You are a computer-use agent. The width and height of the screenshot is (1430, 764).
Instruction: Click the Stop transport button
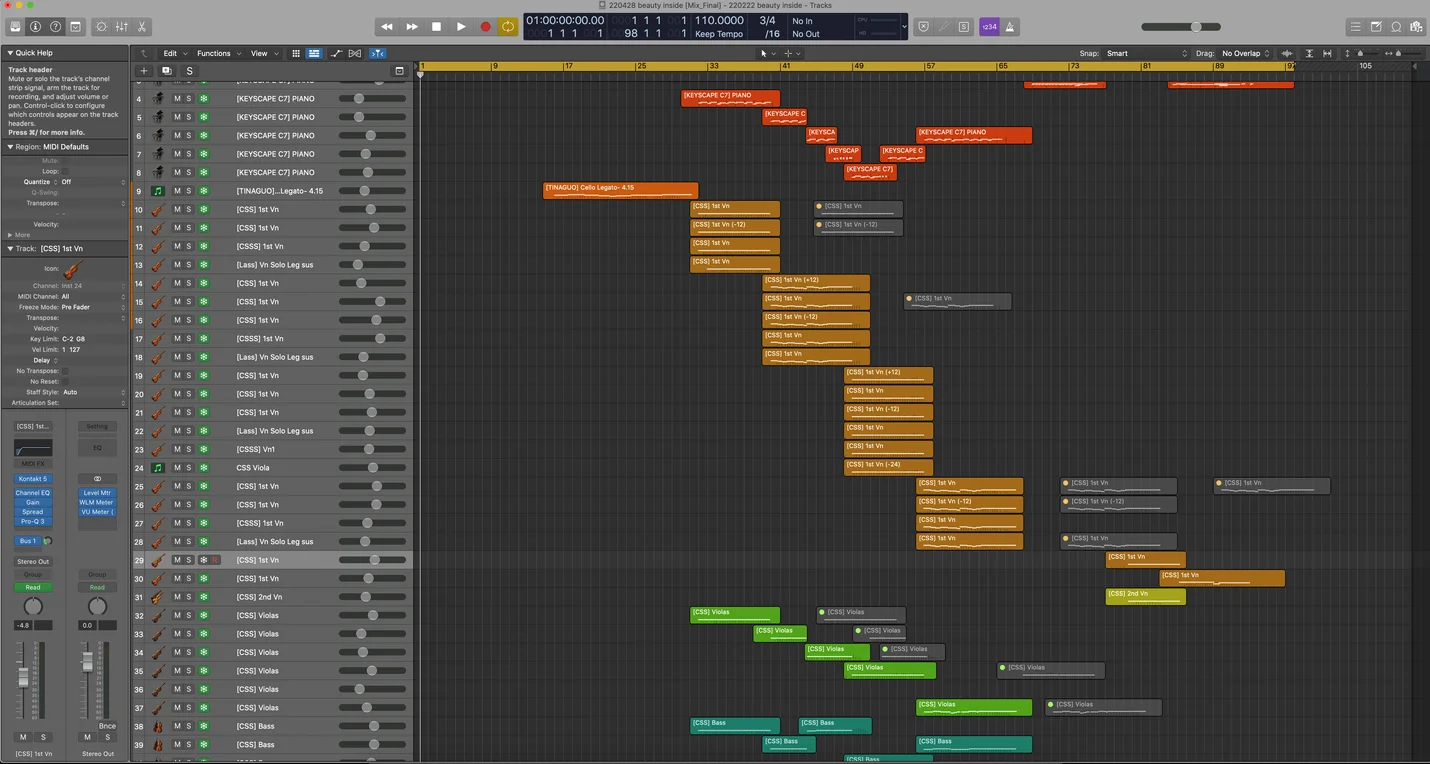click(436, 27)
